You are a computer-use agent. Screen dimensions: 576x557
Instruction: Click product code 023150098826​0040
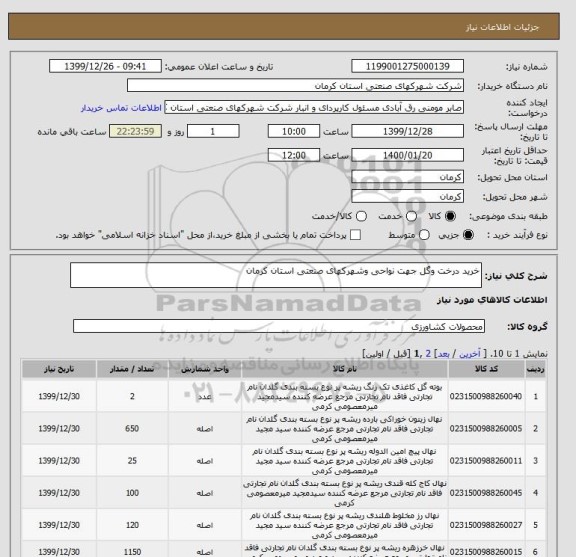coord(486,396)
